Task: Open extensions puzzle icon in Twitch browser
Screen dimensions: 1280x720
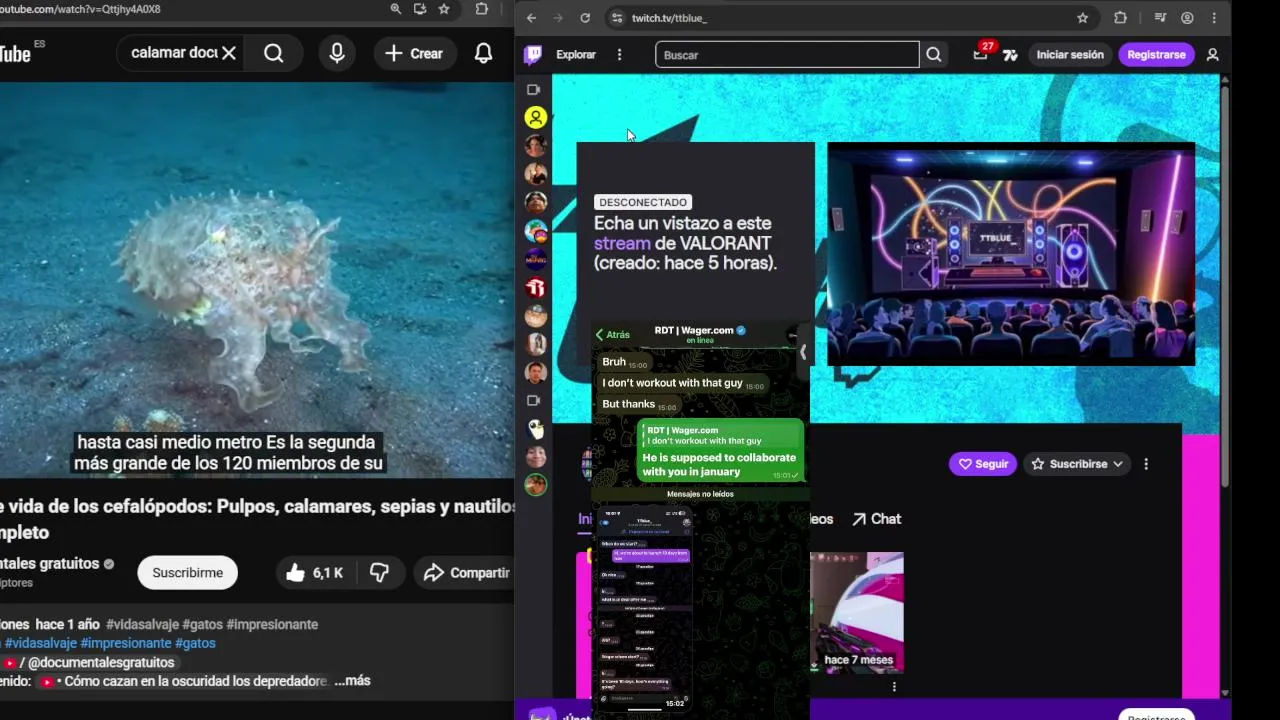Action: (1120, 18)
